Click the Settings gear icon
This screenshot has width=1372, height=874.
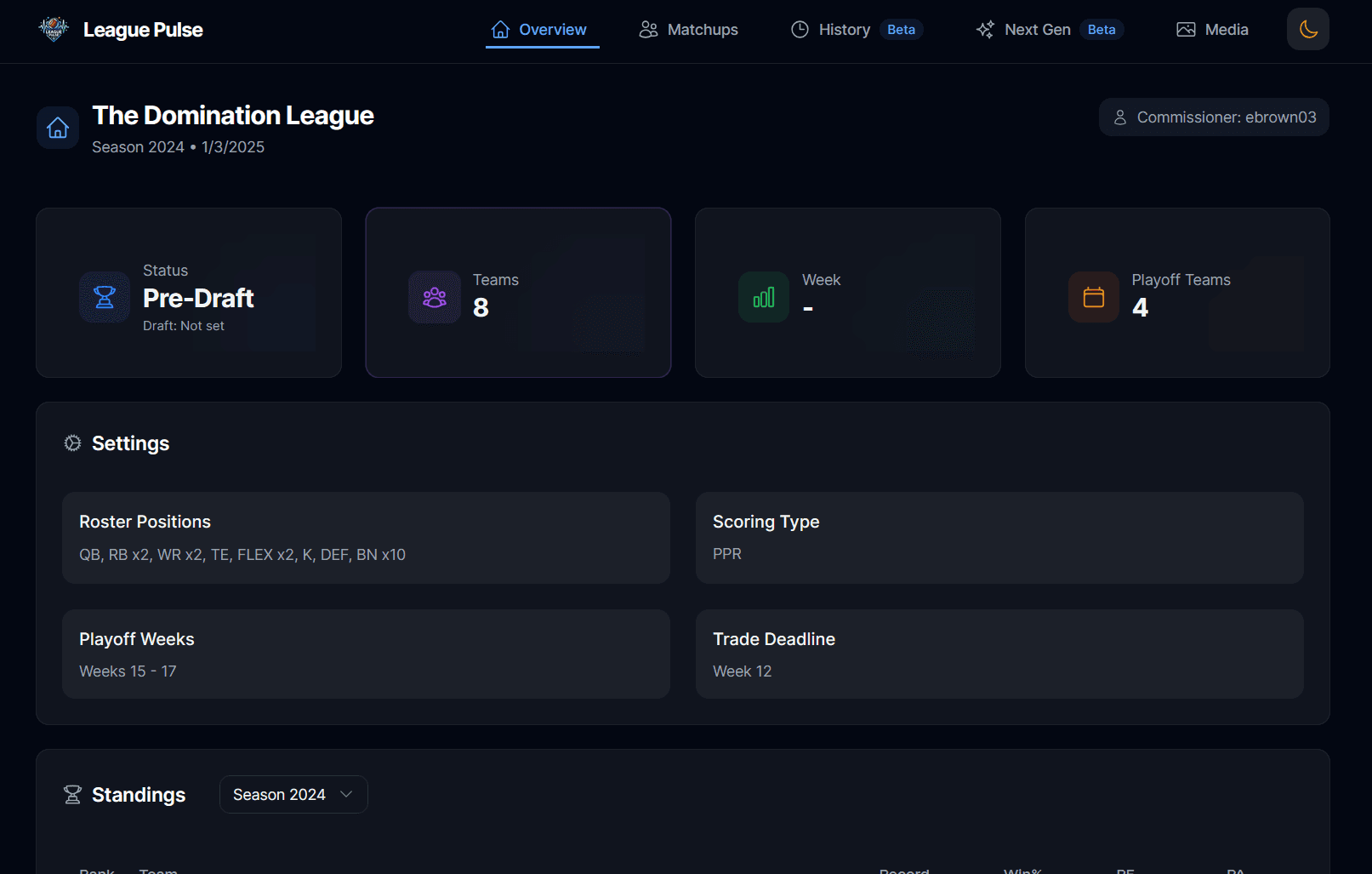click(x=72, y=443)
